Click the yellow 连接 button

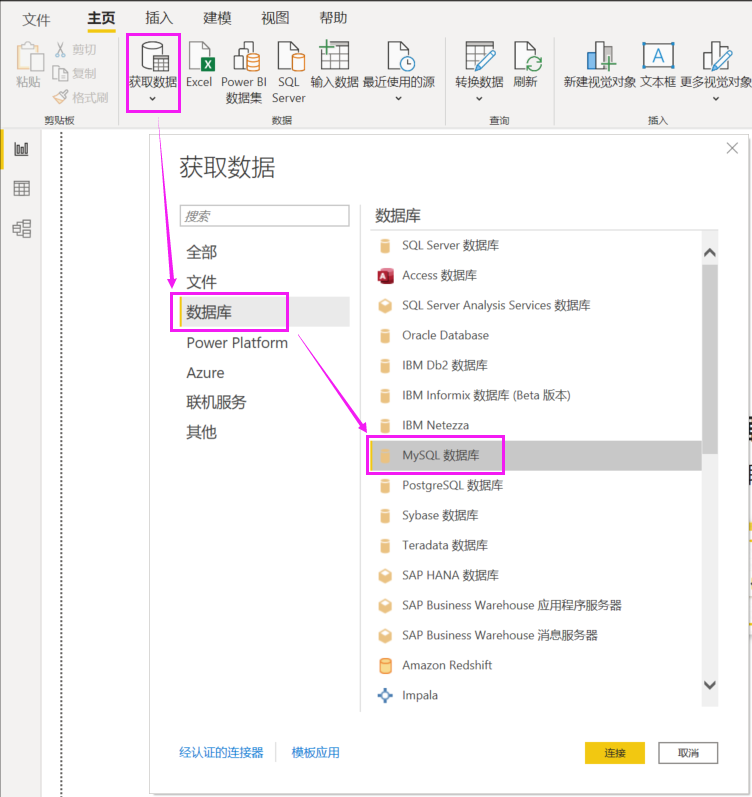click(615, 753)
